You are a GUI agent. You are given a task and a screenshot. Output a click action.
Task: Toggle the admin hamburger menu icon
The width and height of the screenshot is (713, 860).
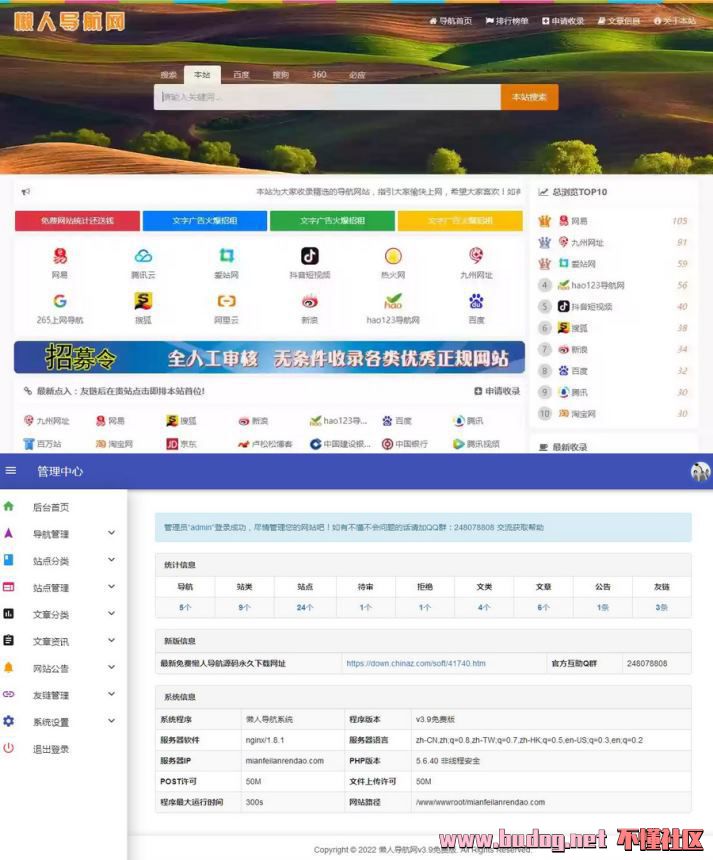(x=10, y=471)
